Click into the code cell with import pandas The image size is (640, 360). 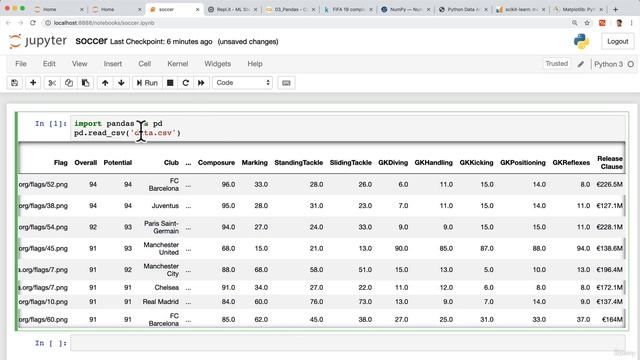click(348, 128)
